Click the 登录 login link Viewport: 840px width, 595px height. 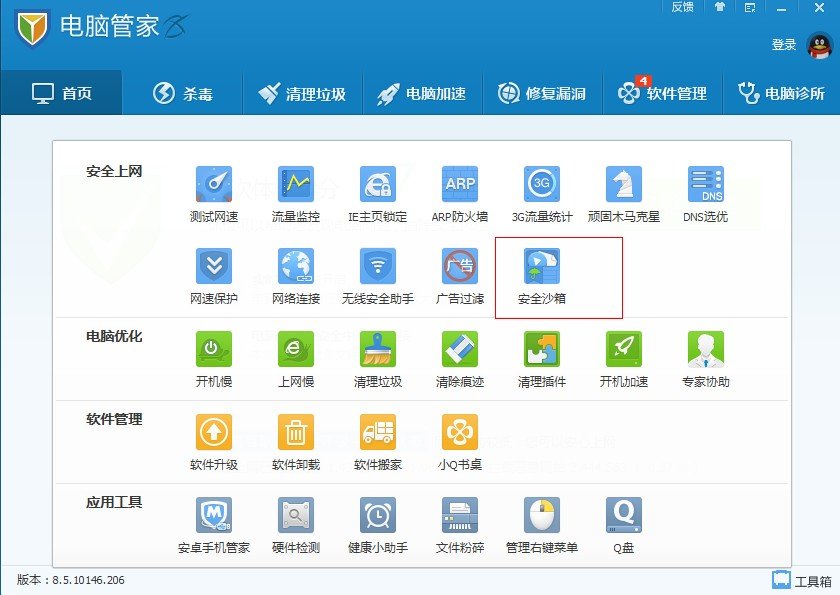point(784,45)
